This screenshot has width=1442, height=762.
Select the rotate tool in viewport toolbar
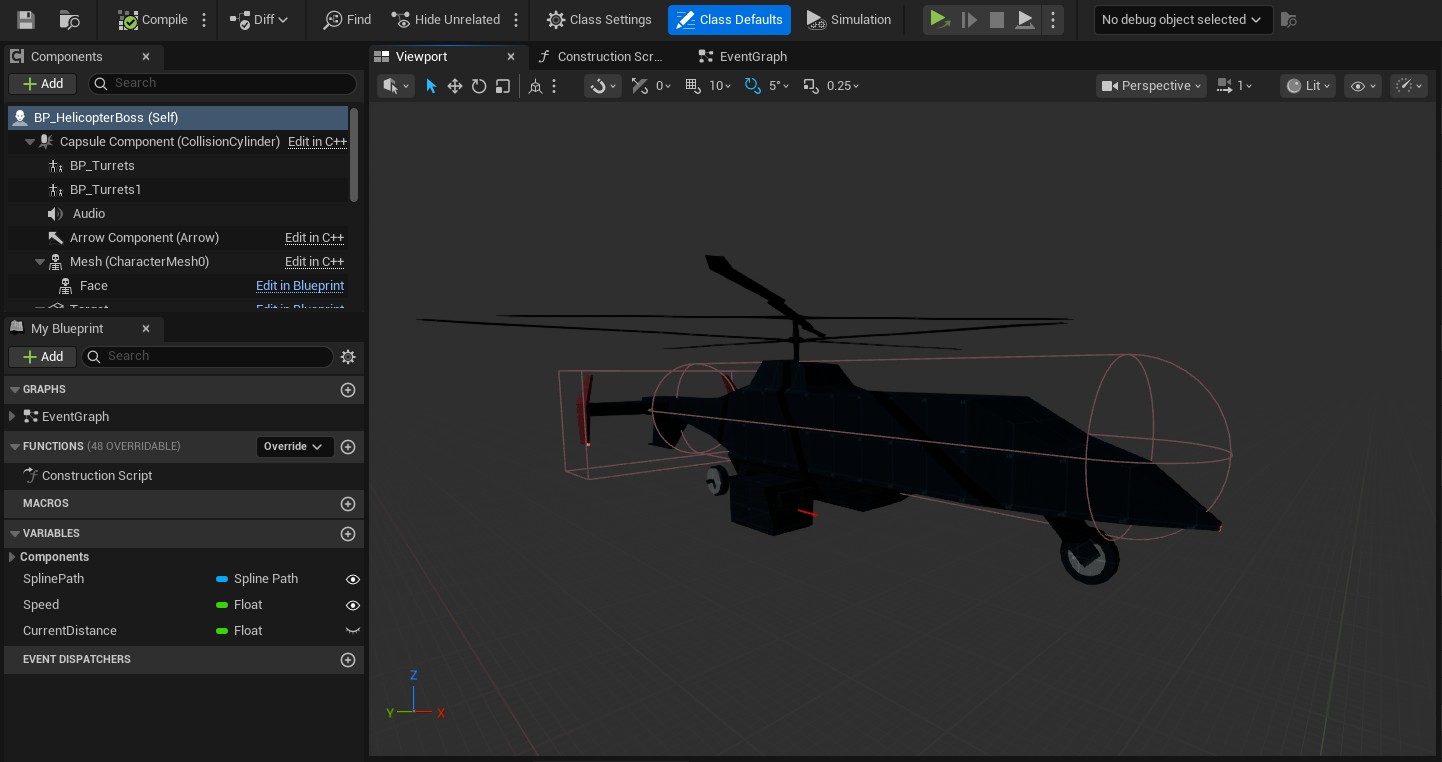479,86
